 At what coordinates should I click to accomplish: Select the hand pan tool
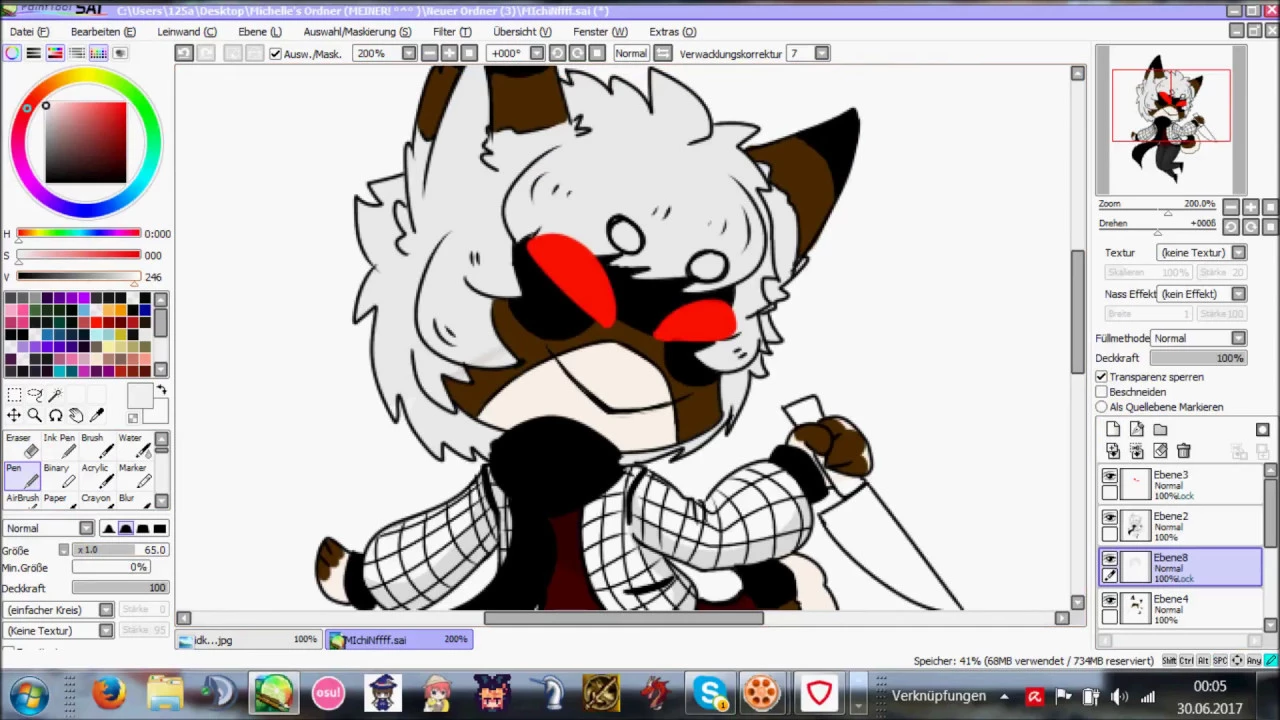point(76,415)
